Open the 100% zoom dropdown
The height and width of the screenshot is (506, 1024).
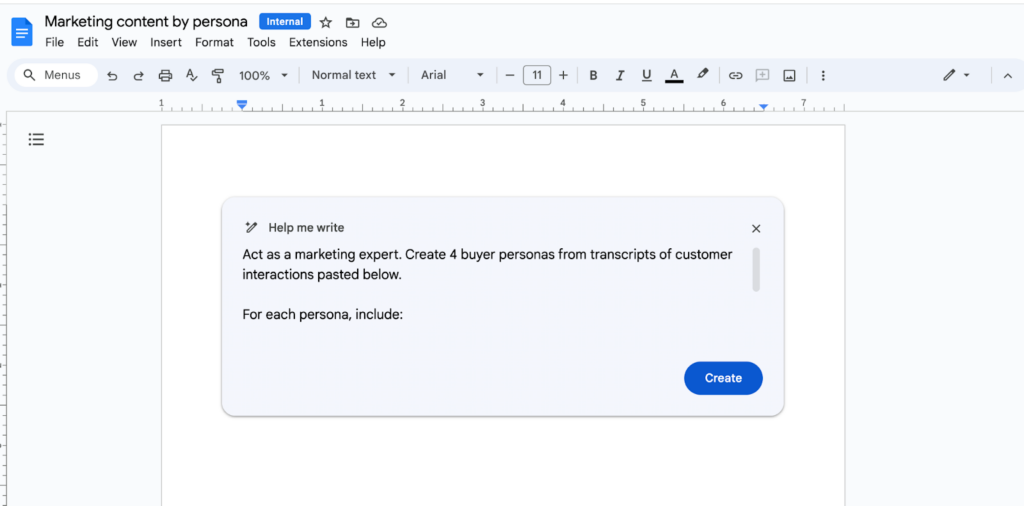pos(263,76)
